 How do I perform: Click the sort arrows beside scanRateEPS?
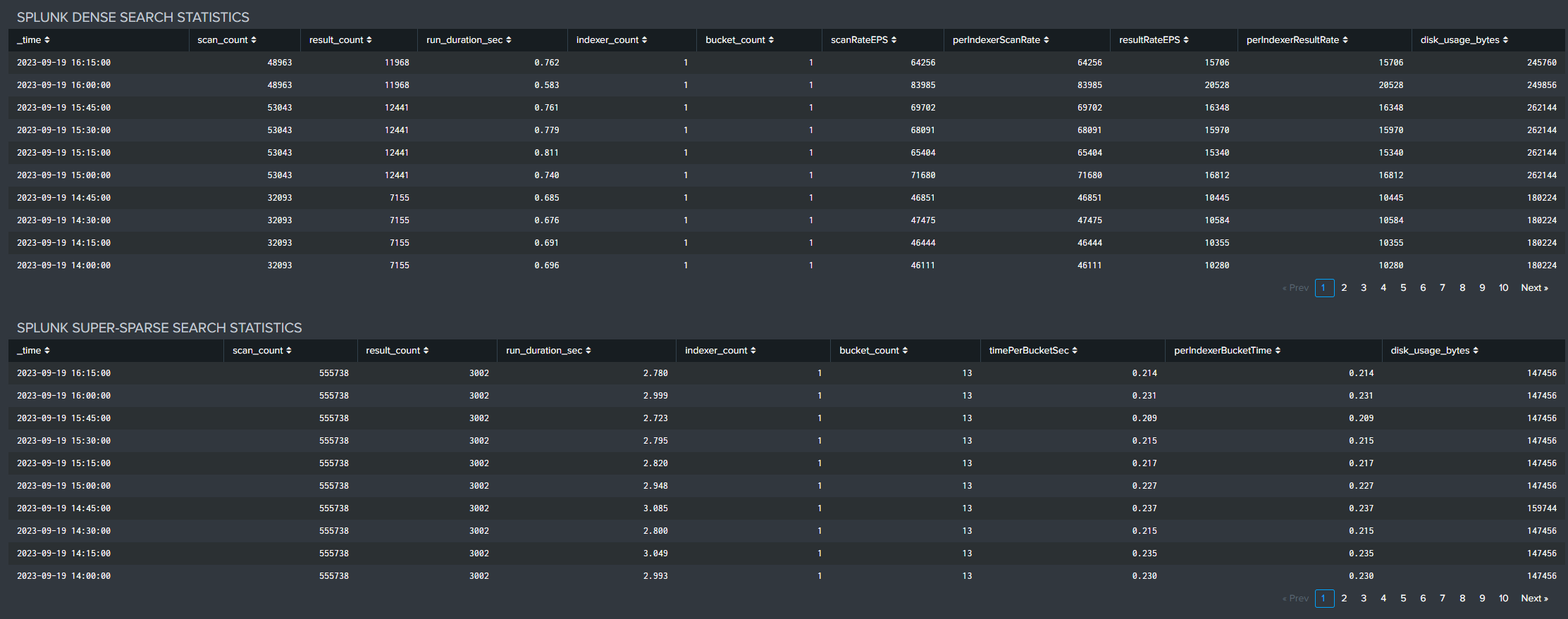point(894,40)
